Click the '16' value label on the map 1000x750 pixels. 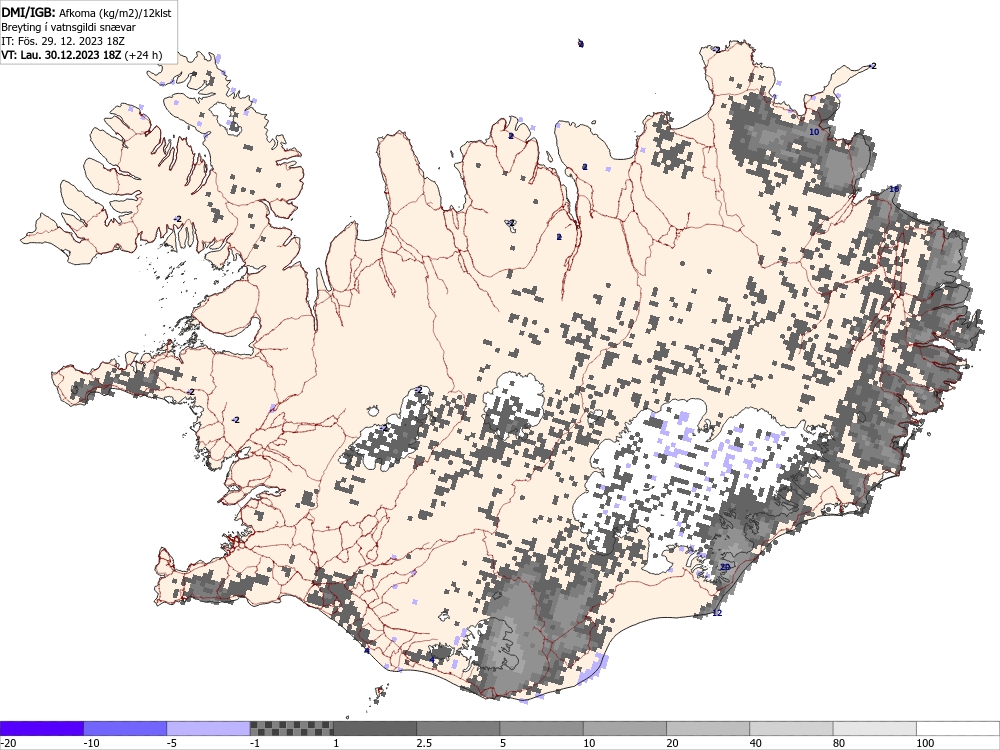[893, 189]
